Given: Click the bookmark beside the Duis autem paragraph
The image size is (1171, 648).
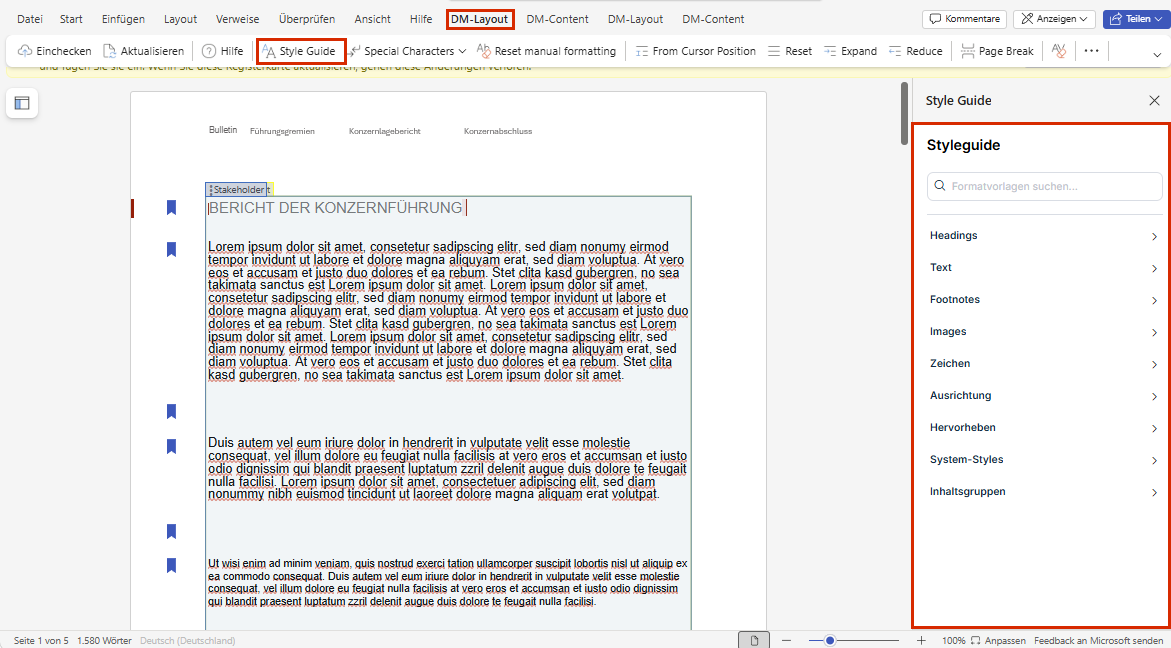Looking at the screenshot, I should [x=171, y=446].
